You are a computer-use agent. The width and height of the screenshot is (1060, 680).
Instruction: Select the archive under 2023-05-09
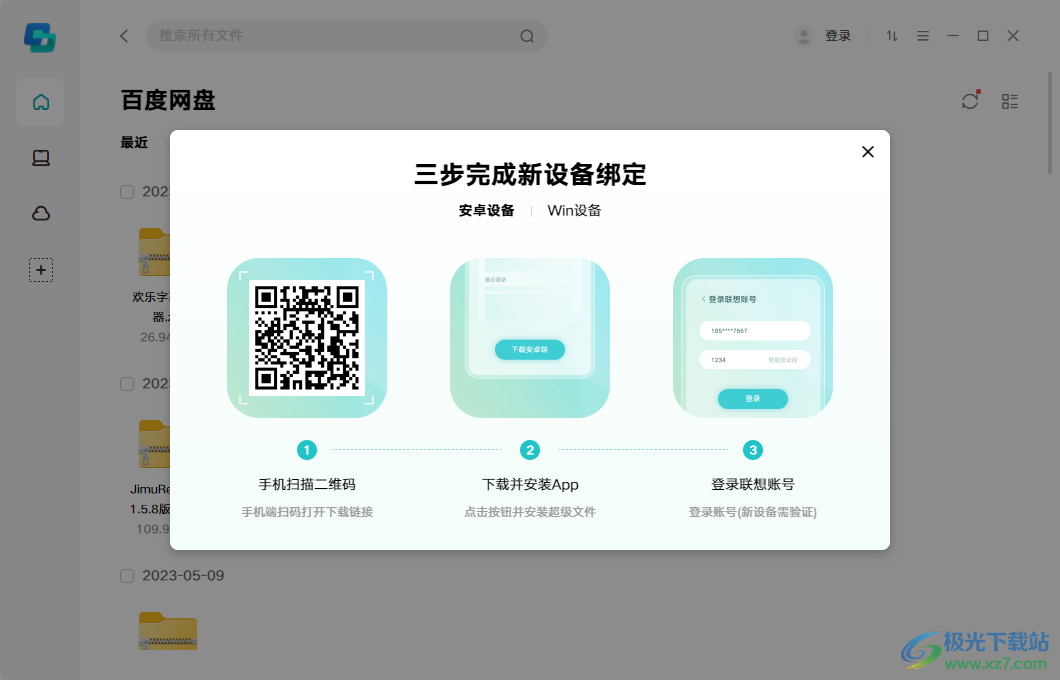(168, 631)
